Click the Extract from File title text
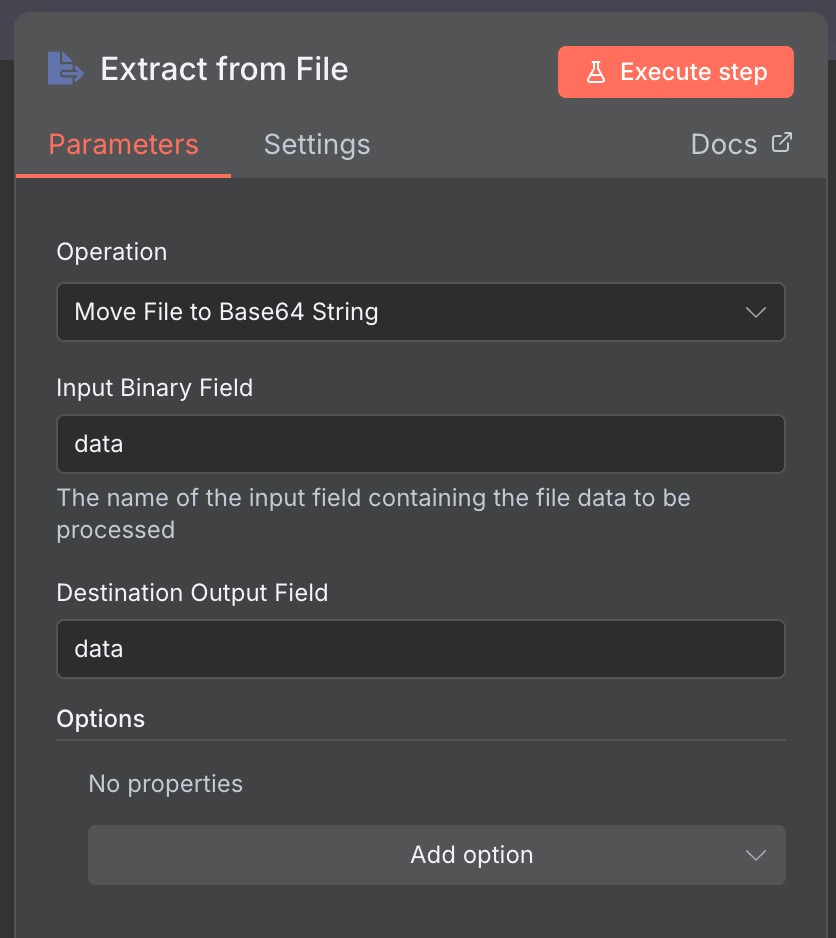 (224, 69)
